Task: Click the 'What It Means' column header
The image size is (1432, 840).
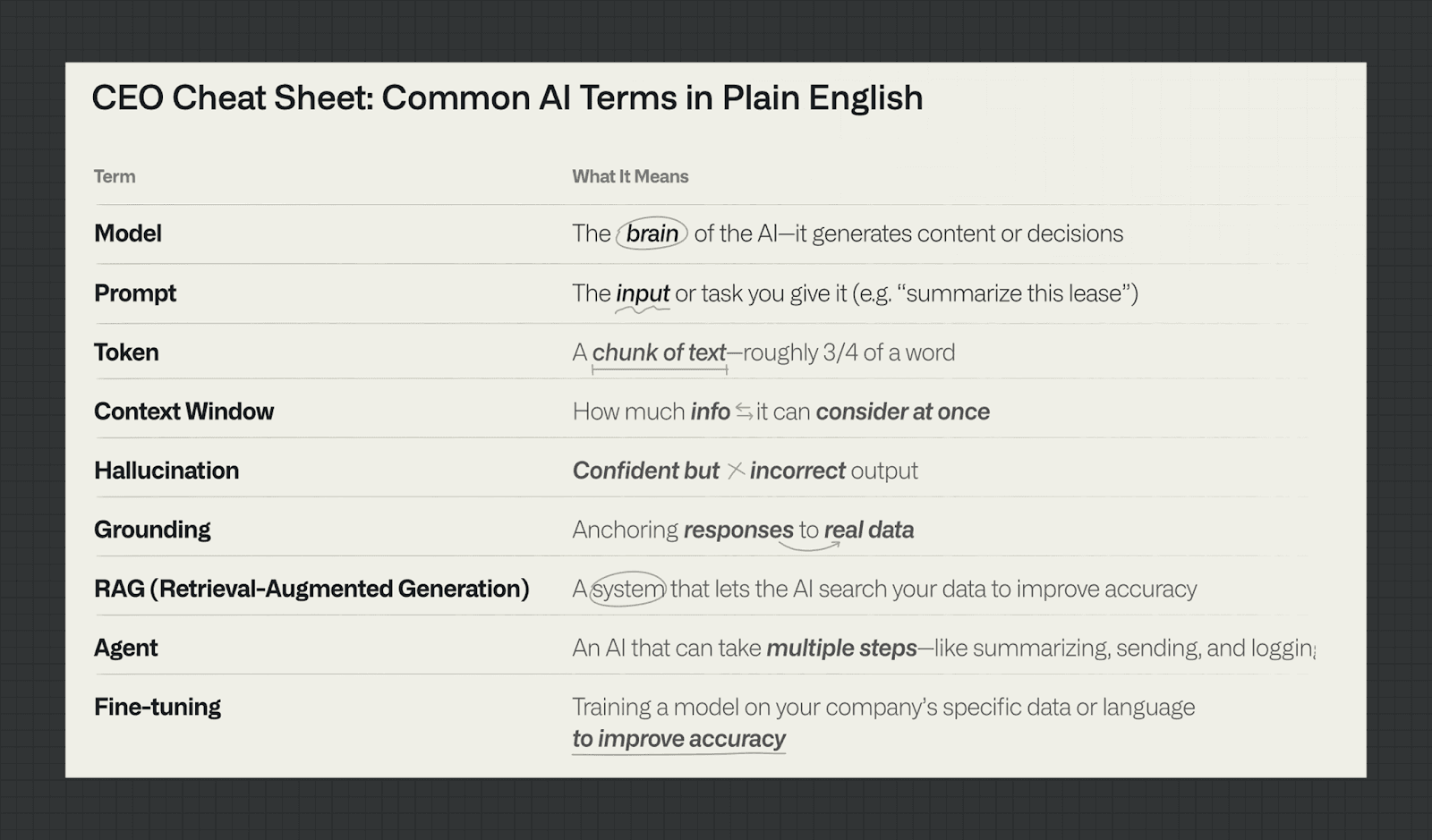Action: (630, 176)
